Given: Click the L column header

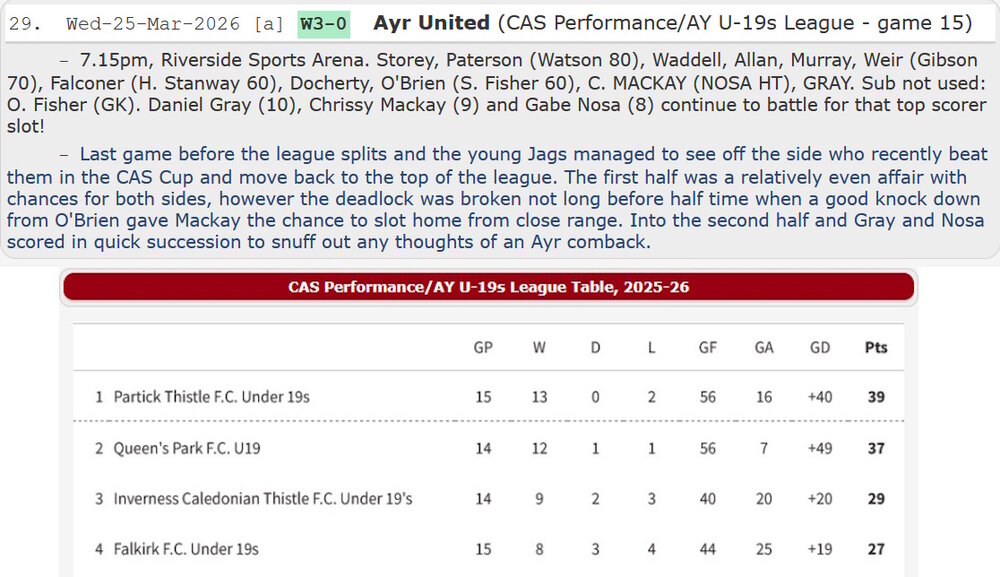Looking at the screenshot, I should click(652, 348).
